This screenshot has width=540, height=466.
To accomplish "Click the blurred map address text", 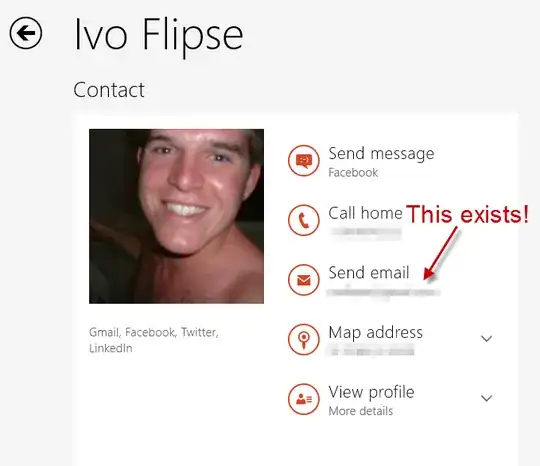I will [371, 351].
